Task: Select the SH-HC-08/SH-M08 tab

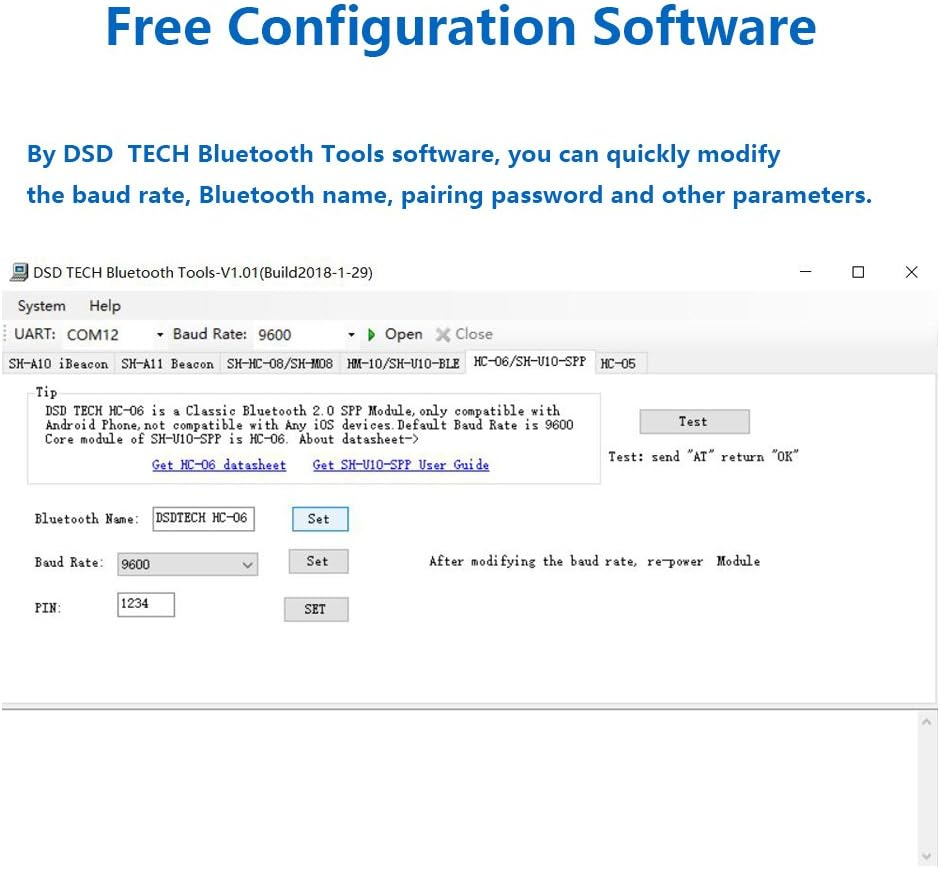Action: (279, 364)
